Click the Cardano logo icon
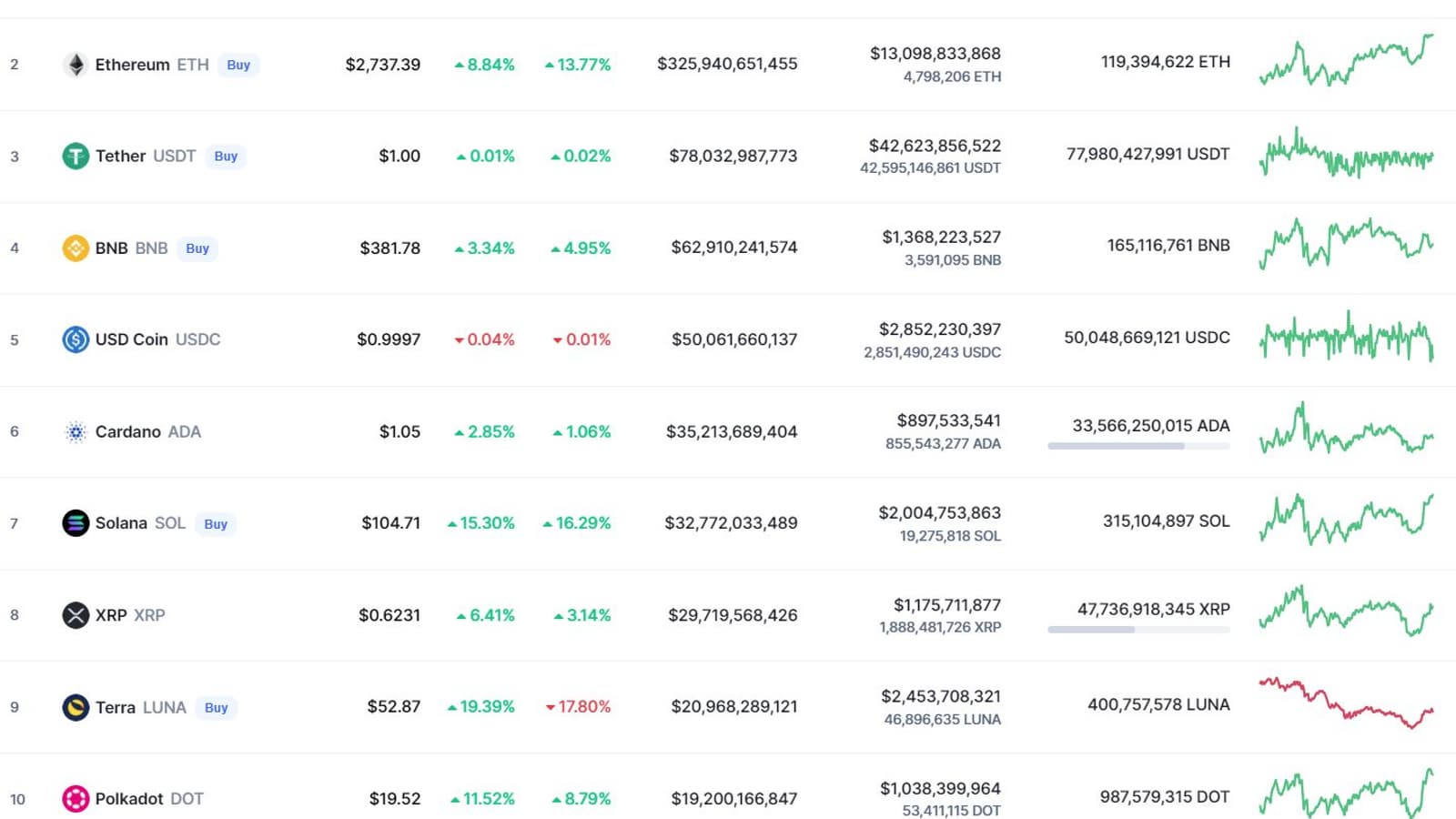 click(x=76, y=432)
